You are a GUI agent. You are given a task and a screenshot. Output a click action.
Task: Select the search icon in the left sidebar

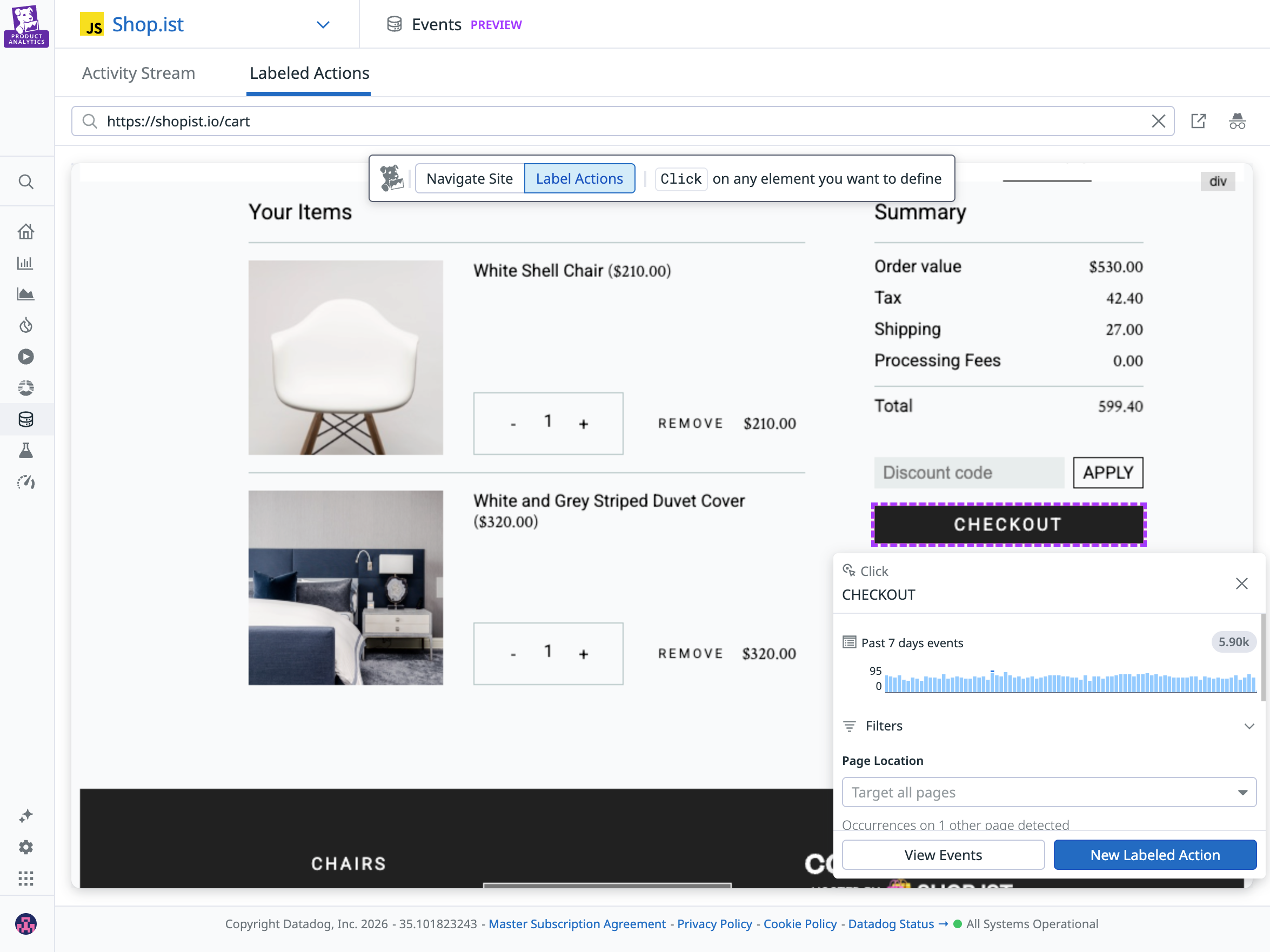[26, 182]
